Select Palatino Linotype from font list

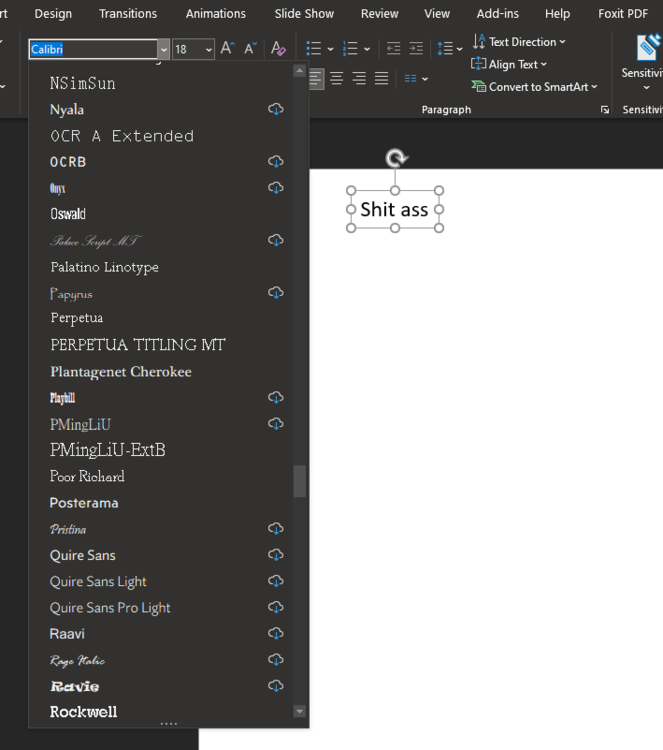[105, 267]
